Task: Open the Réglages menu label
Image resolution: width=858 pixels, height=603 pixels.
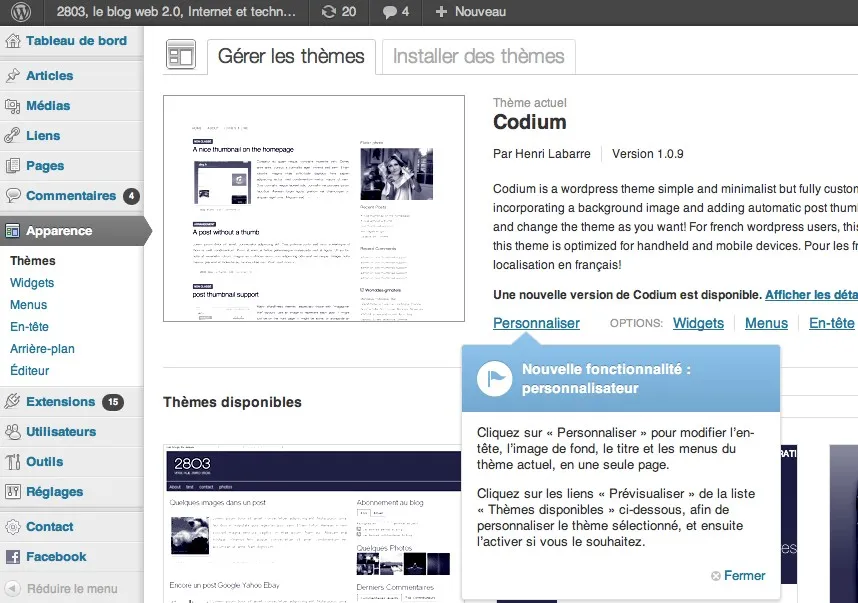Action: click(x=55, y=492)
